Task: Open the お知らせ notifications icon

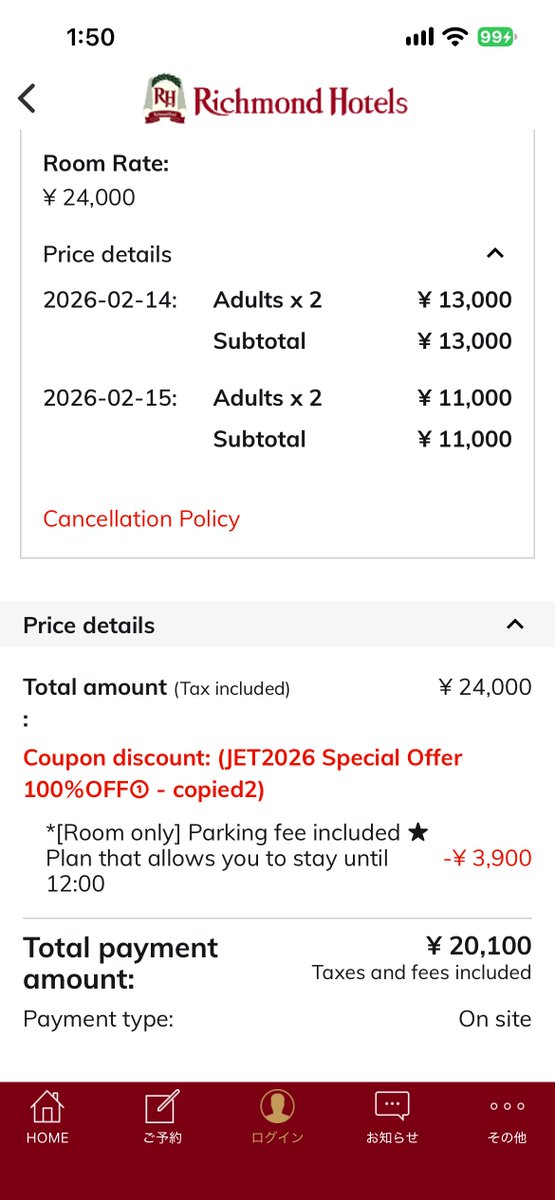Action: pyautogui.click(x=392, y=1106)
